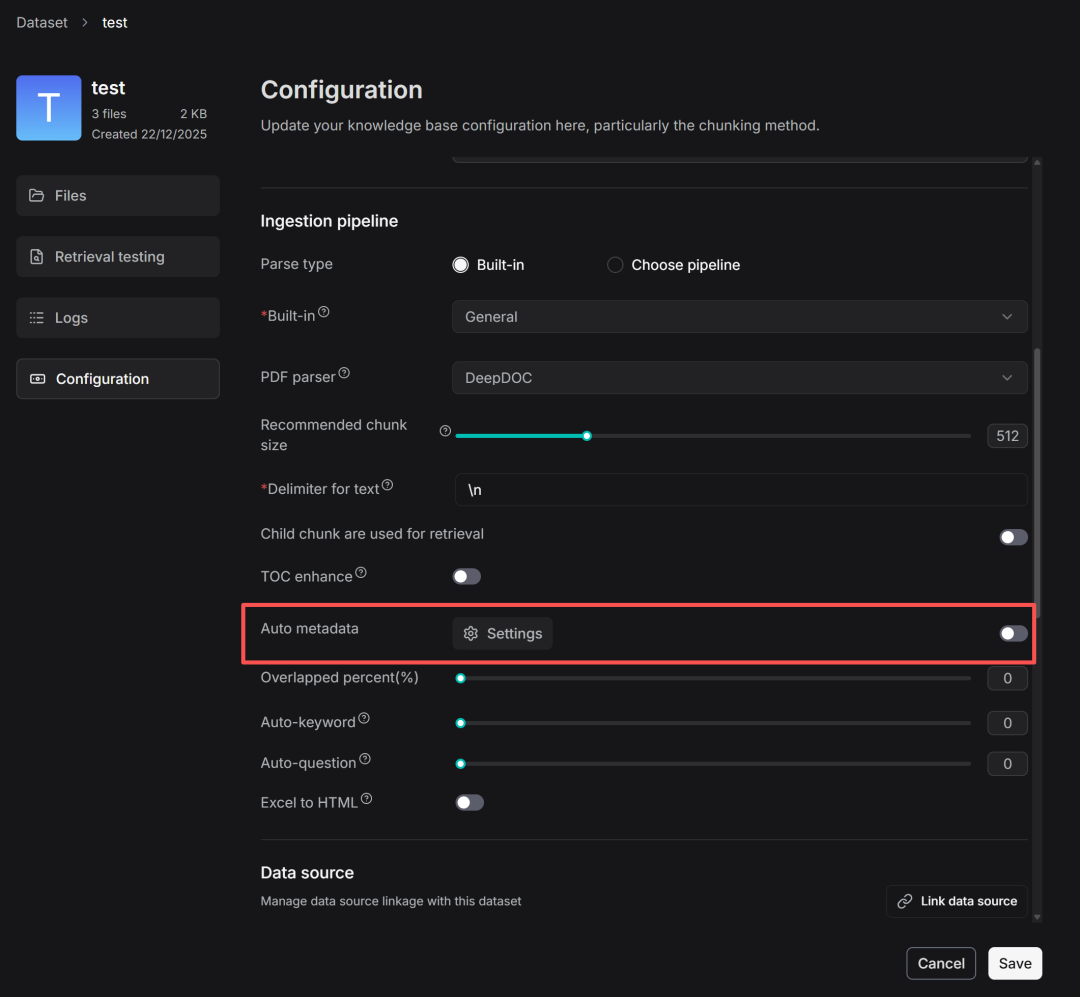The height and width of the screenshot is (997, 1080).
Task: Select the Choose pipeline radio option
Action: [615, 265]
